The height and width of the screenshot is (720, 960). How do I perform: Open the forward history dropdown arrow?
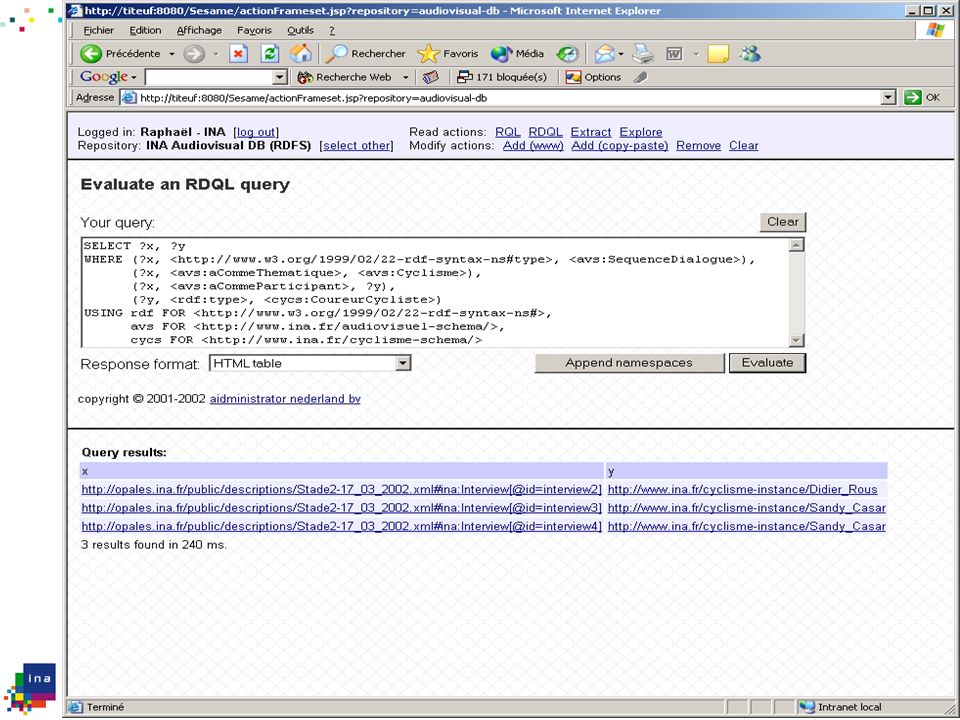[216, 54]
